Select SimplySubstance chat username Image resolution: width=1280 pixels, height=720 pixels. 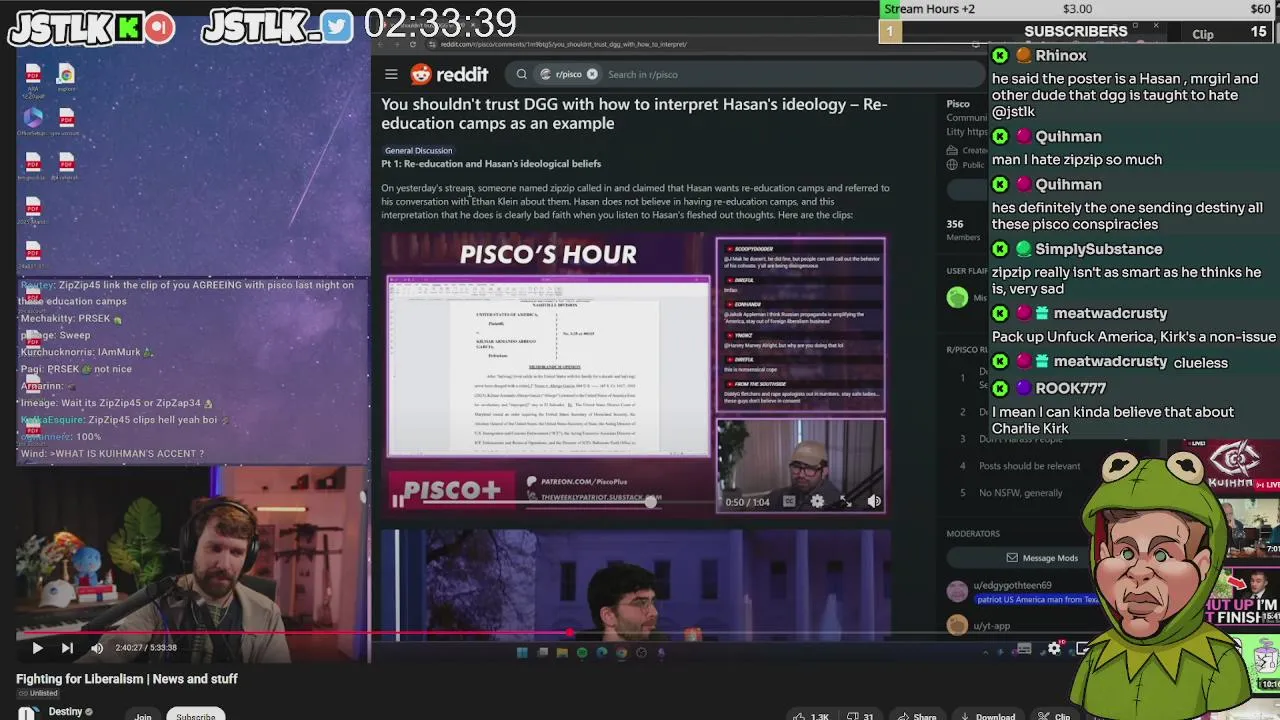[1099, 249]
